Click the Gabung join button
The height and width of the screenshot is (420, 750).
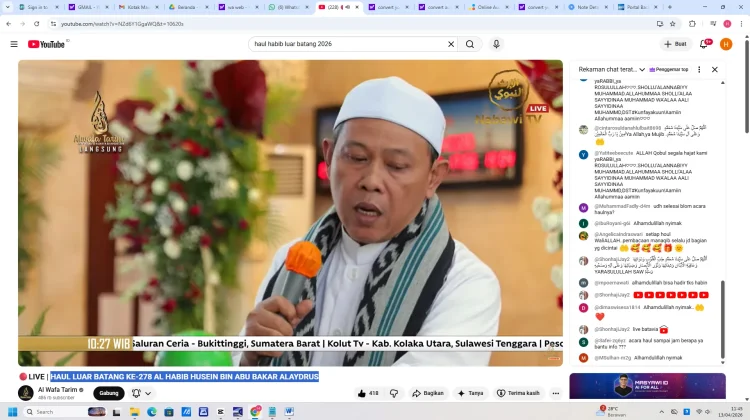click(x=109, y=393)
